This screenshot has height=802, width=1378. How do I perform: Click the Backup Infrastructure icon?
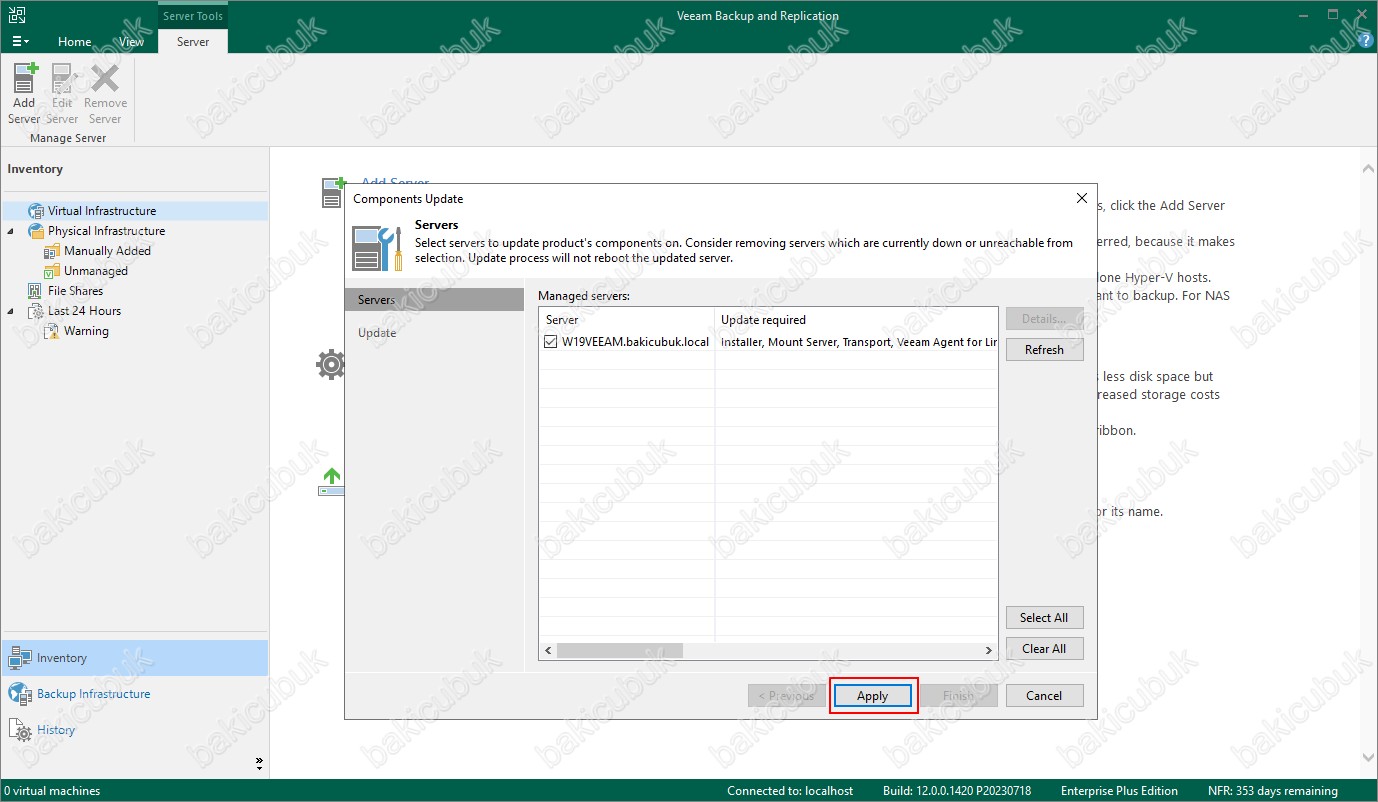coord(20,694)
